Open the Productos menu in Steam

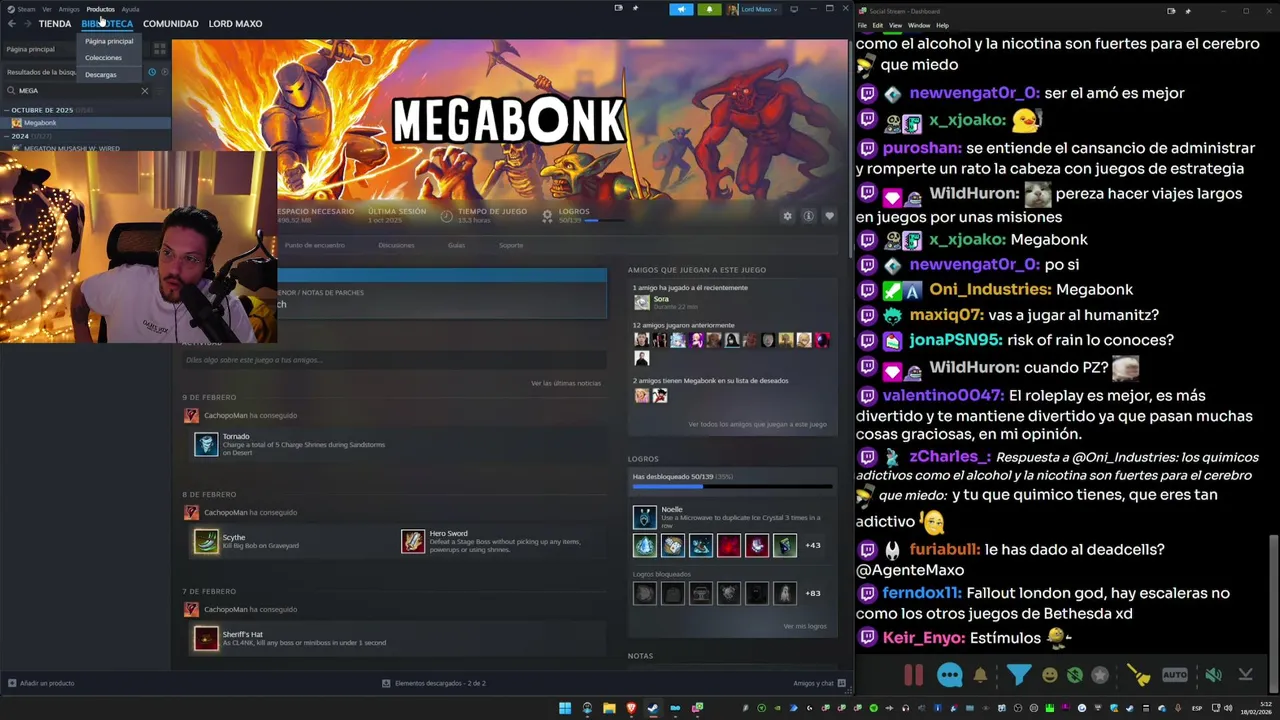(x=100, y=9)
